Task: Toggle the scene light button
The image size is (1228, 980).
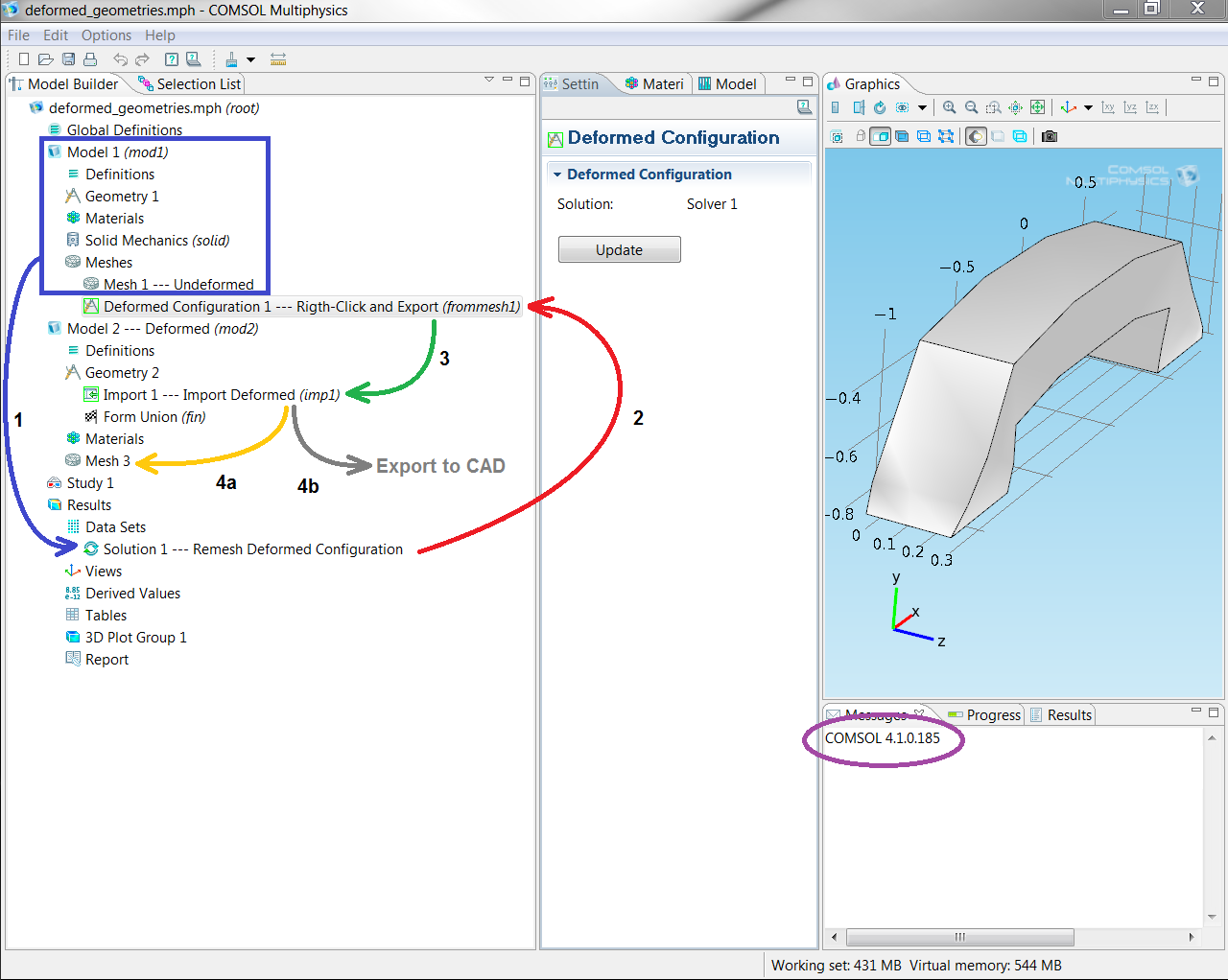Action: (x=976, y=136)
